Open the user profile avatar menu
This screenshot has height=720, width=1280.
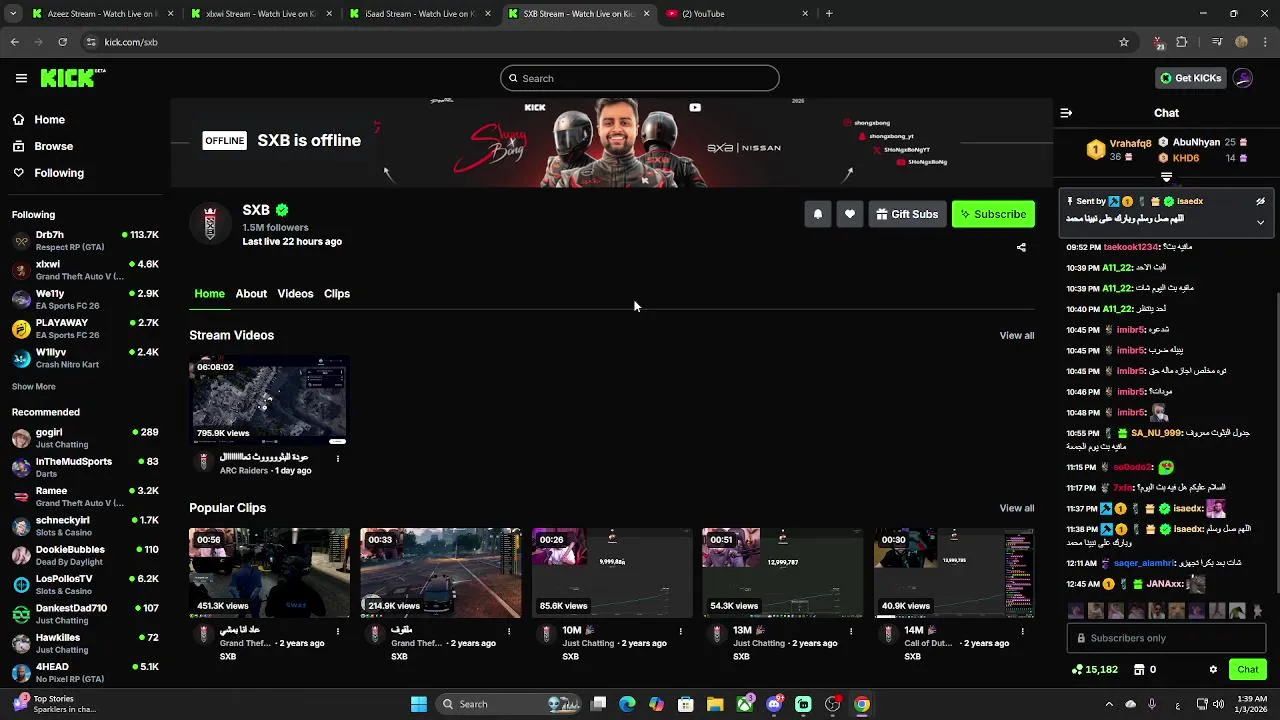[1243, 78]
